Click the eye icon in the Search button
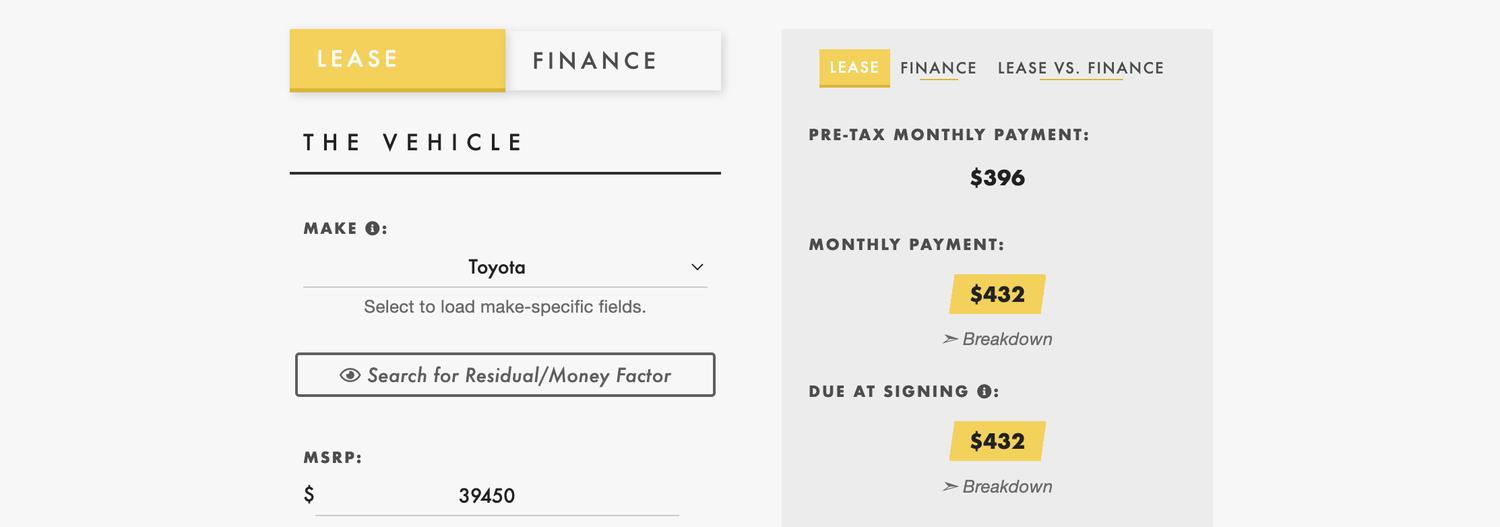The height and width of the screenshot is (527, 1500). coord(350,376)
